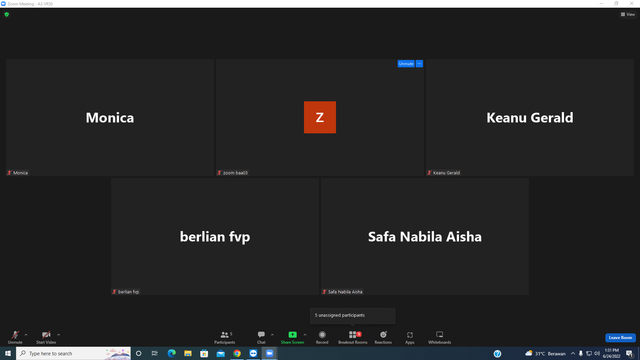
Task: Open Whiteboards
Action: click(x=440, y=337)
